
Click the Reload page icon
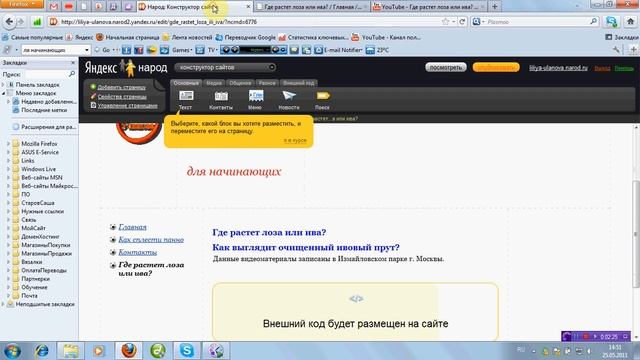[x=462, y=22]
